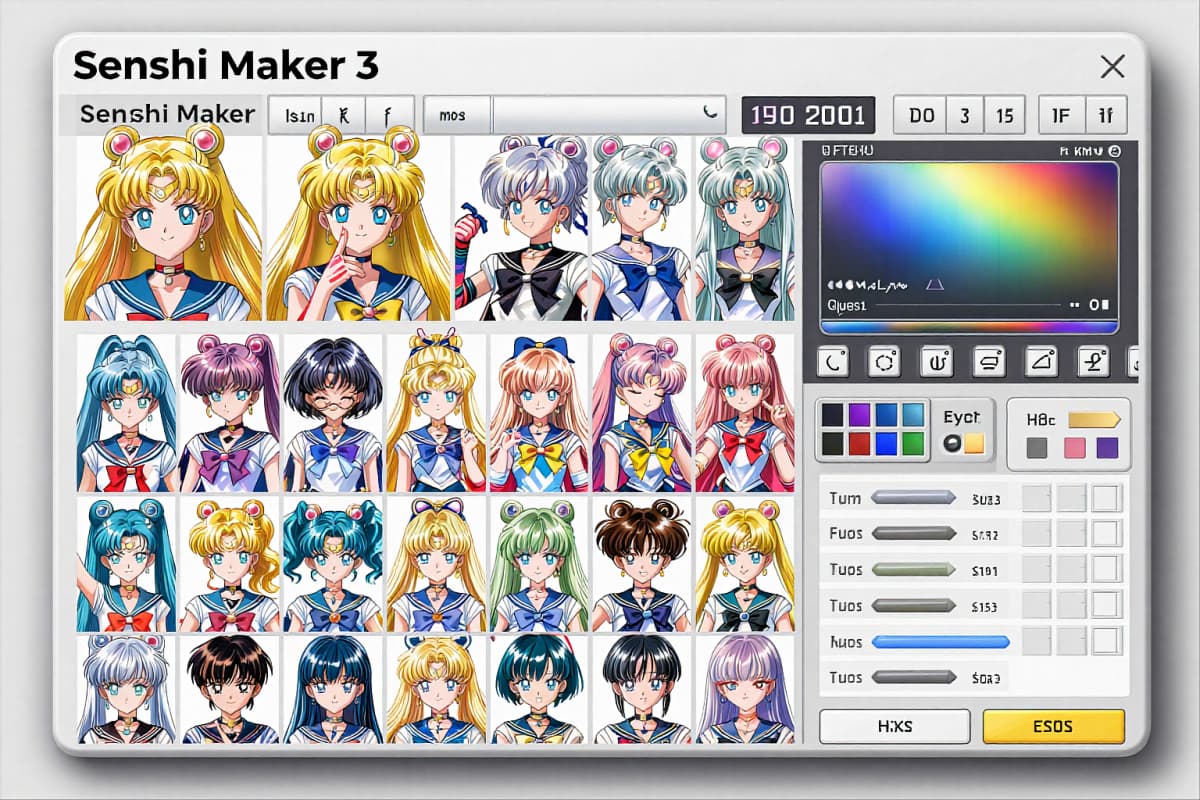Click the 190 2001 counter display

click(x=807, y=115)
